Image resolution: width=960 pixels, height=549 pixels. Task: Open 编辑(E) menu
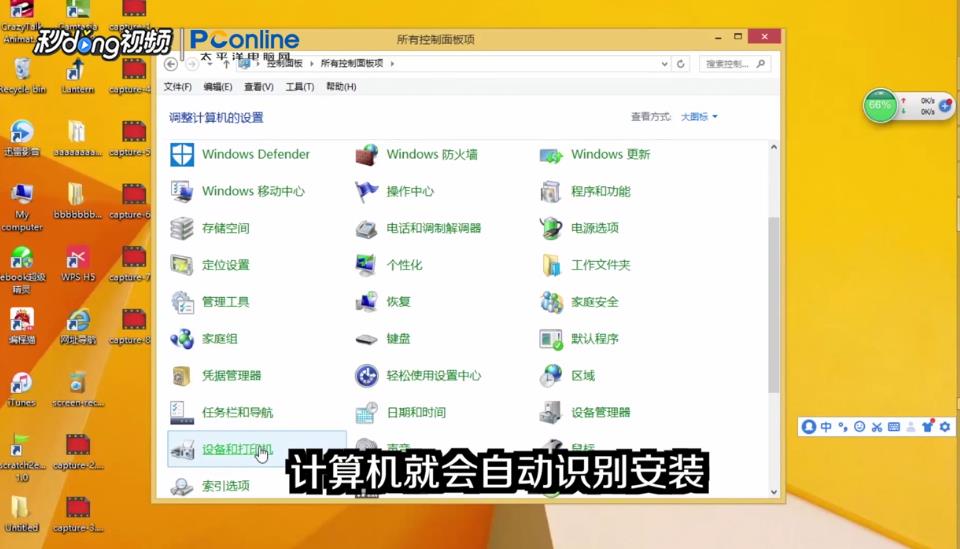[x=218, y=87]
